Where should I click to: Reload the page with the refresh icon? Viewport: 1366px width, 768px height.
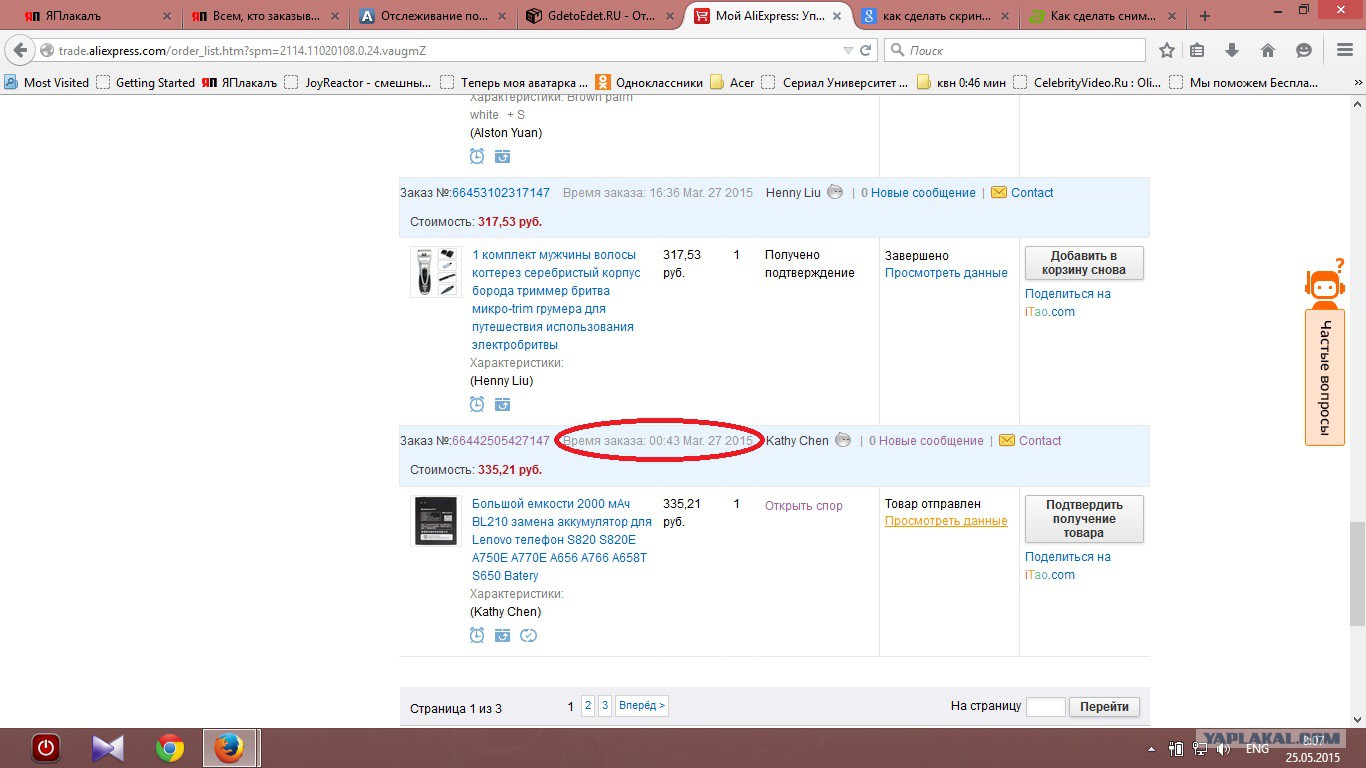pyautogui.click(x=866, y=50)
